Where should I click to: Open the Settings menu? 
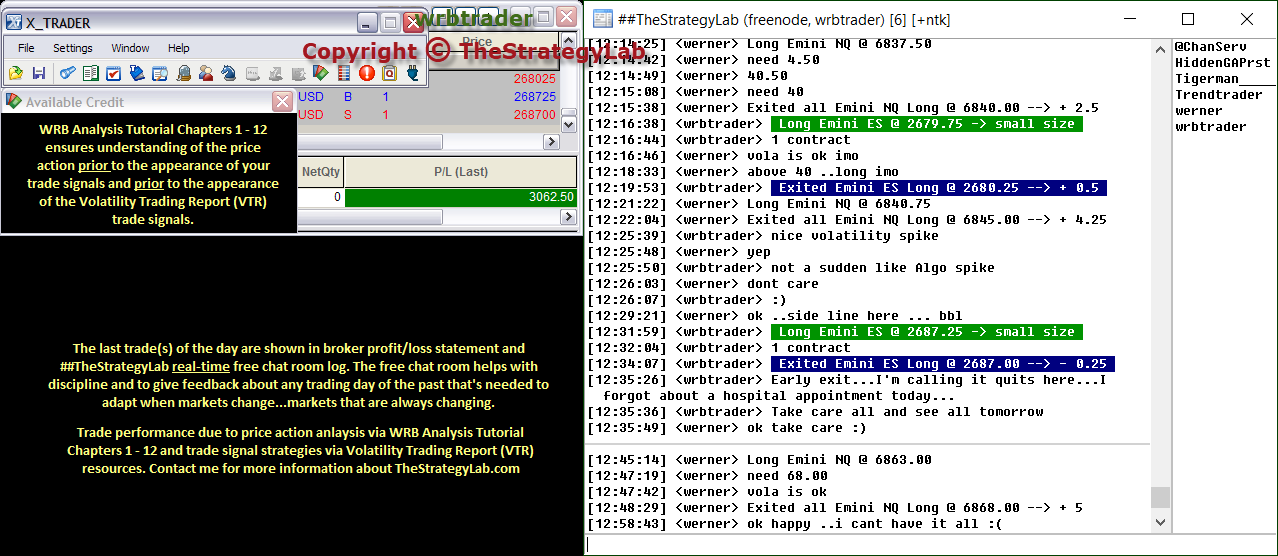[72, 48]
